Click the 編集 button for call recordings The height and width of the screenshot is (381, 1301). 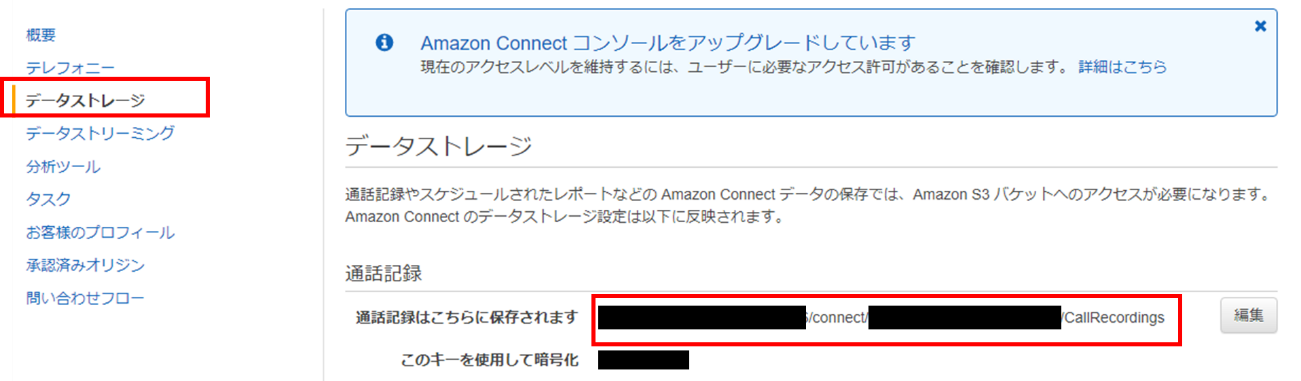click(1248, 316)
